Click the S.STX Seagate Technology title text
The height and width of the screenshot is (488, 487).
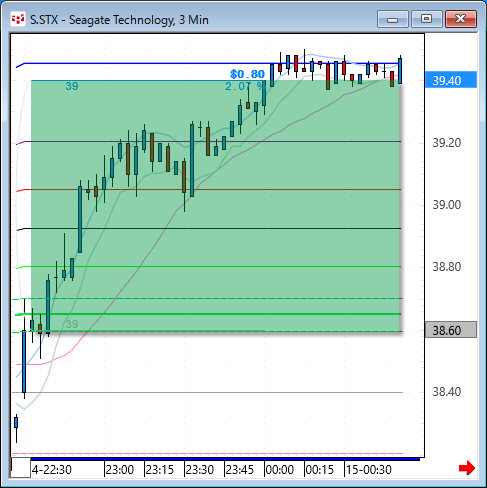[x=119, y=20]
